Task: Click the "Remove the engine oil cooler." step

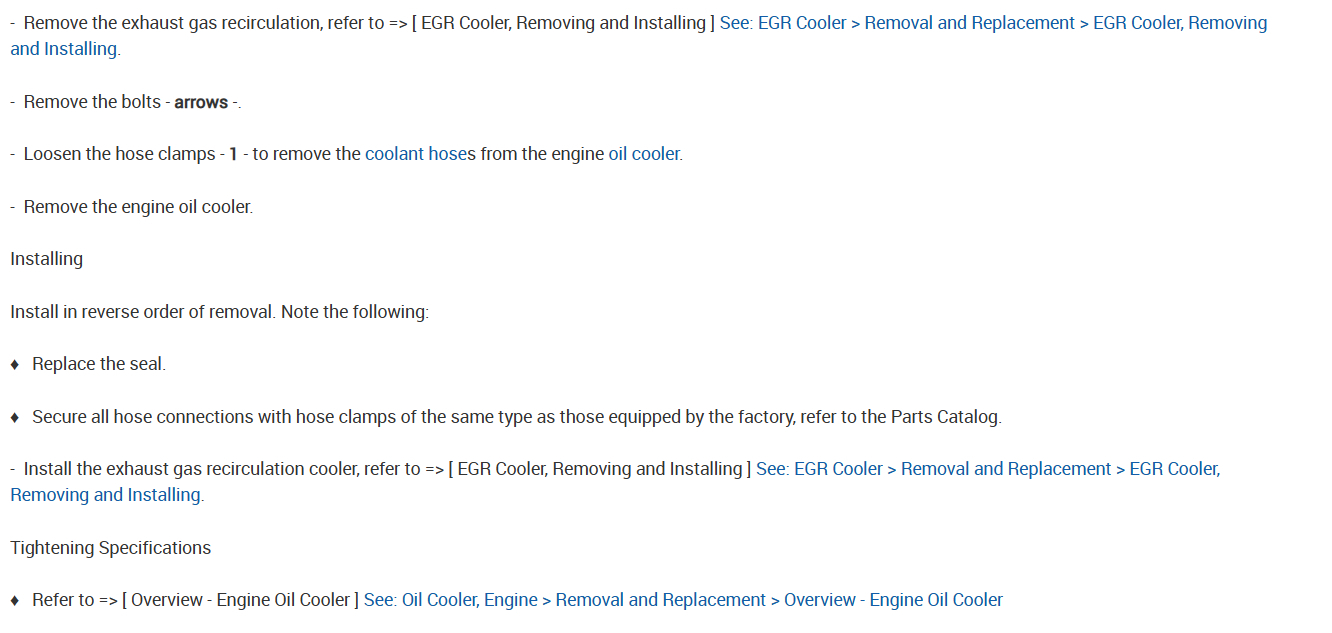Action: tap(138, 207)
